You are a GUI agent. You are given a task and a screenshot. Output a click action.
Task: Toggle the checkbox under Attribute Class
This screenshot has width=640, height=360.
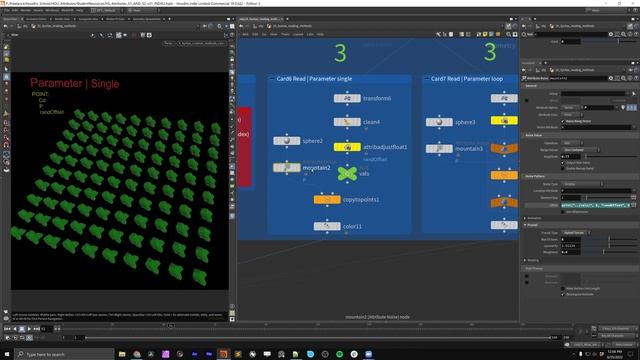[563, 121]
